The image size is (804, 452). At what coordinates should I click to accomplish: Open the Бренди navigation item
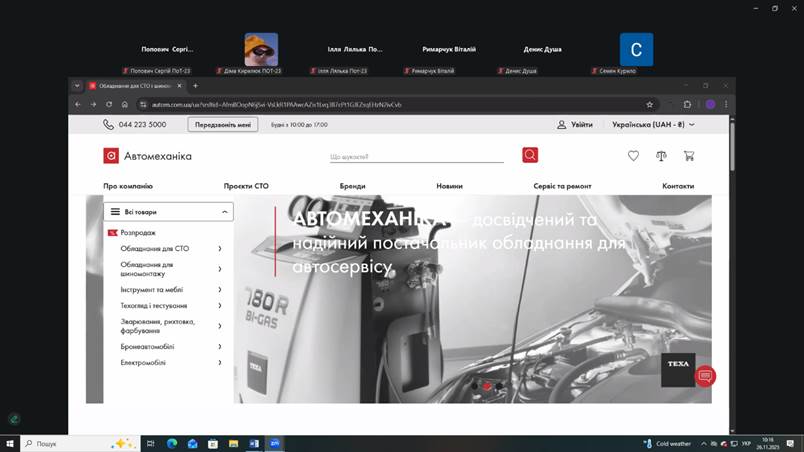(x=352, y=186)
